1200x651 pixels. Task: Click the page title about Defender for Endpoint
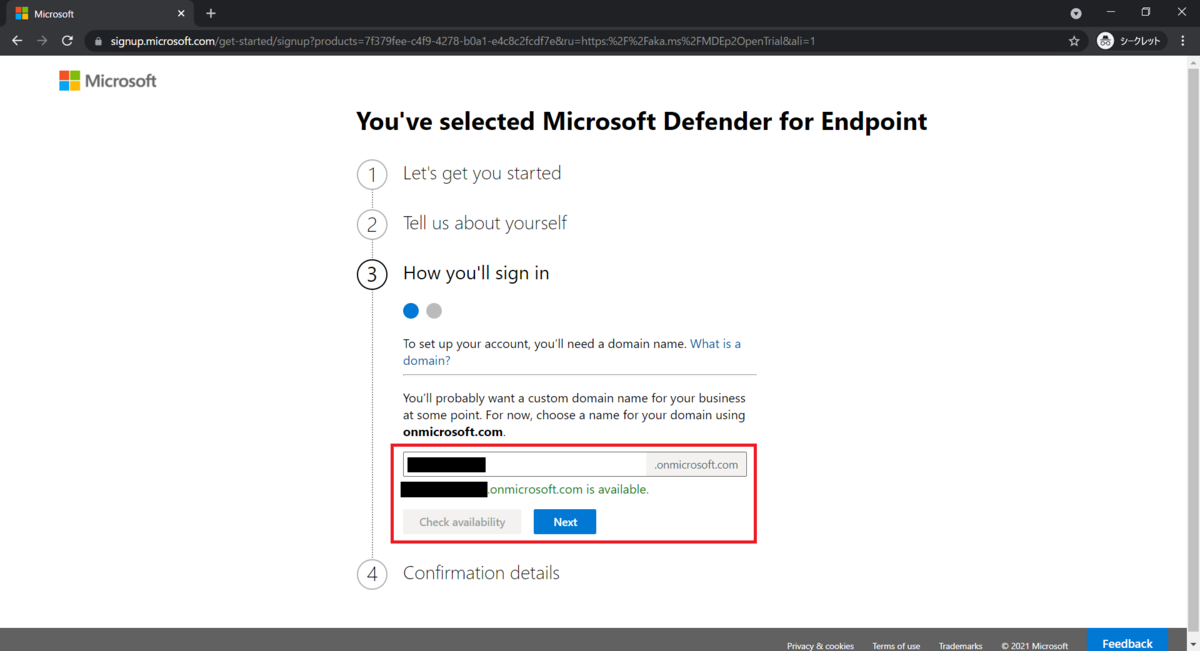click(x=641, y=122)
